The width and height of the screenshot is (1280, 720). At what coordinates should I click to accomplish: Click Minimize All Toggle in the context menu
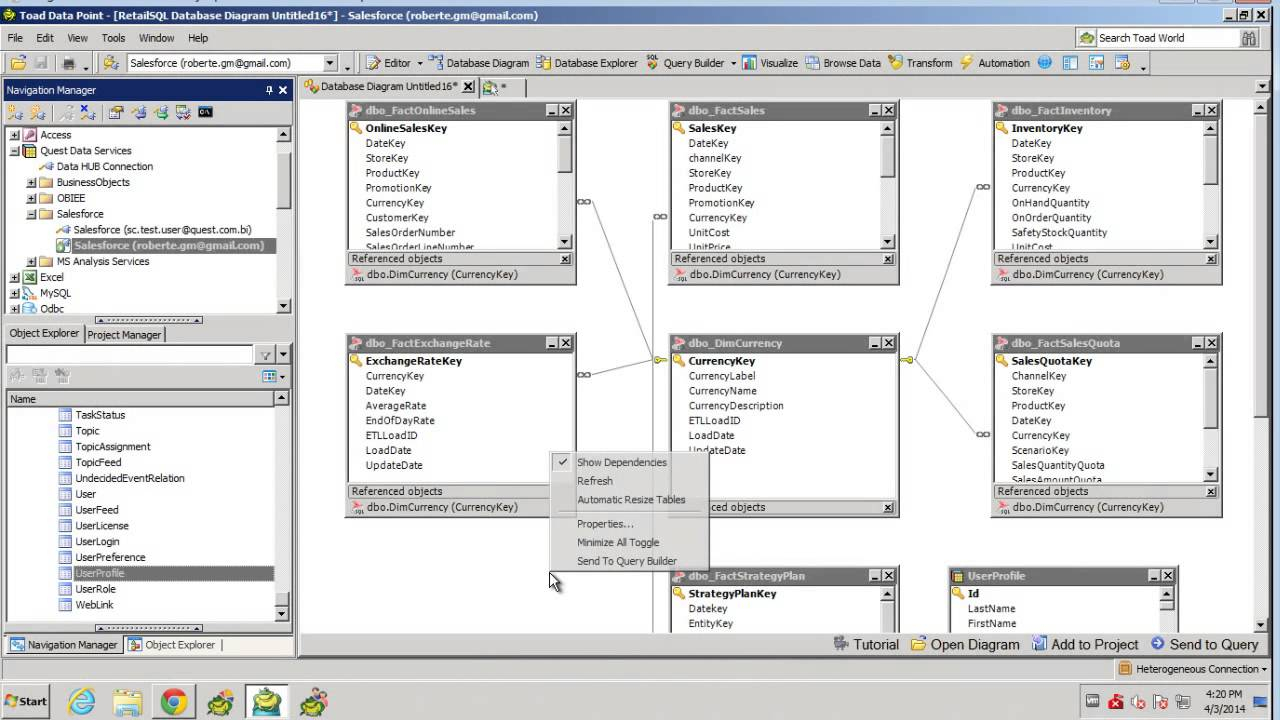click(x=617, y=542)
